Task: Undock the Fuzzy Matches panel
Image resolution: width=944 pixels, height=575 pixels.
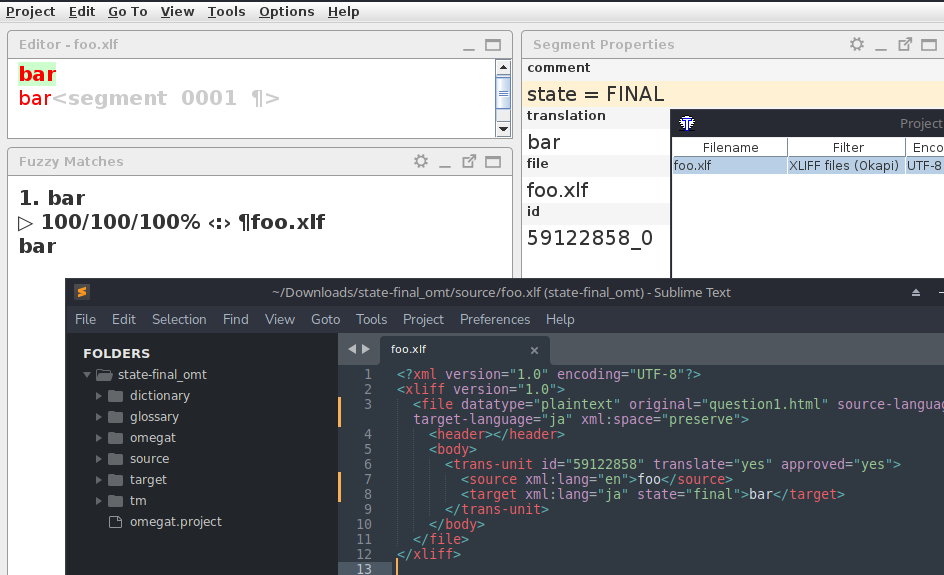Action: 469,161
